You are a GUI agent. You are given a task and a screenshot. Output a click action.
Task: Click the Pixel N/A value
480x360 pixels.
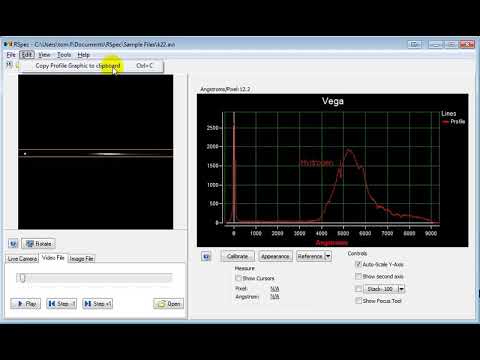click(275, 289)
